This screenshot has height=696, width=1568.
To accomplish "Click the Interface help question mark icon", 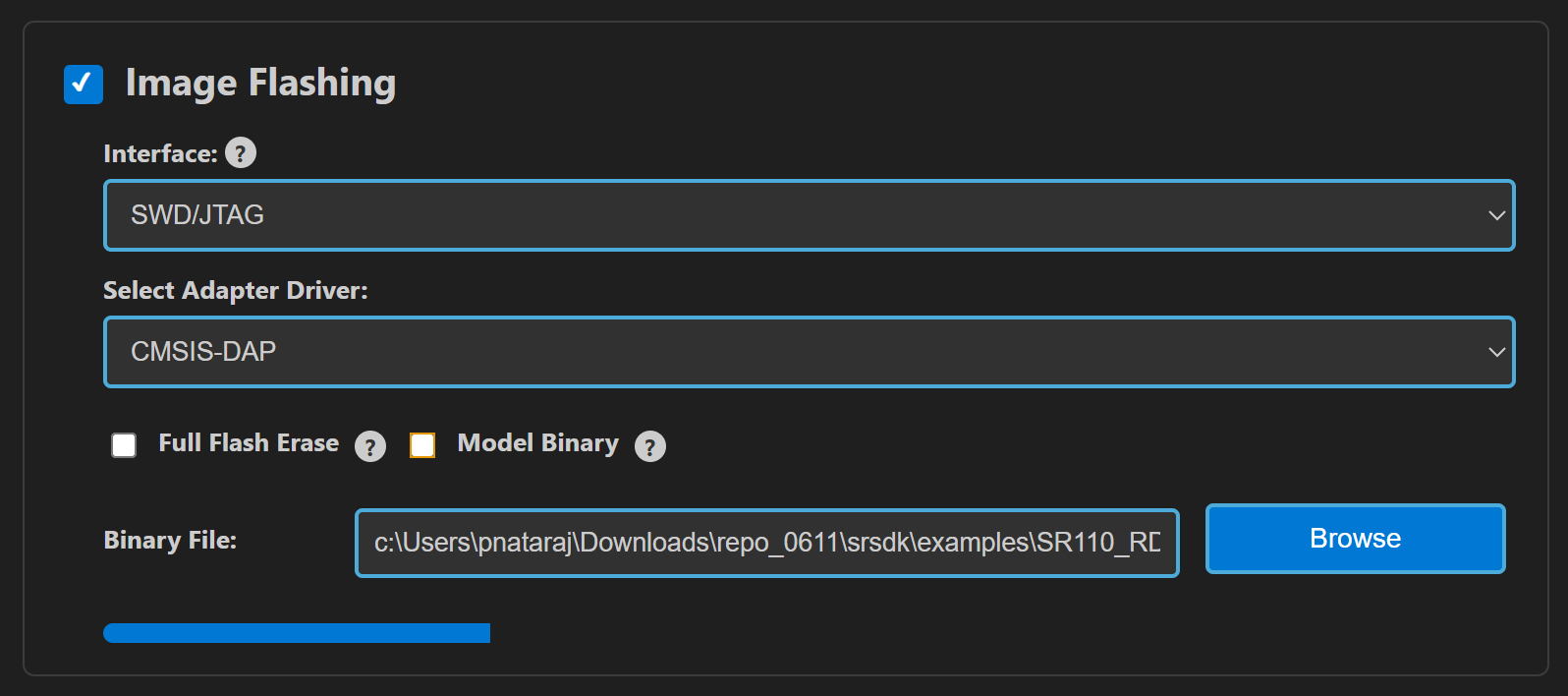I will (x=240, y=152).
